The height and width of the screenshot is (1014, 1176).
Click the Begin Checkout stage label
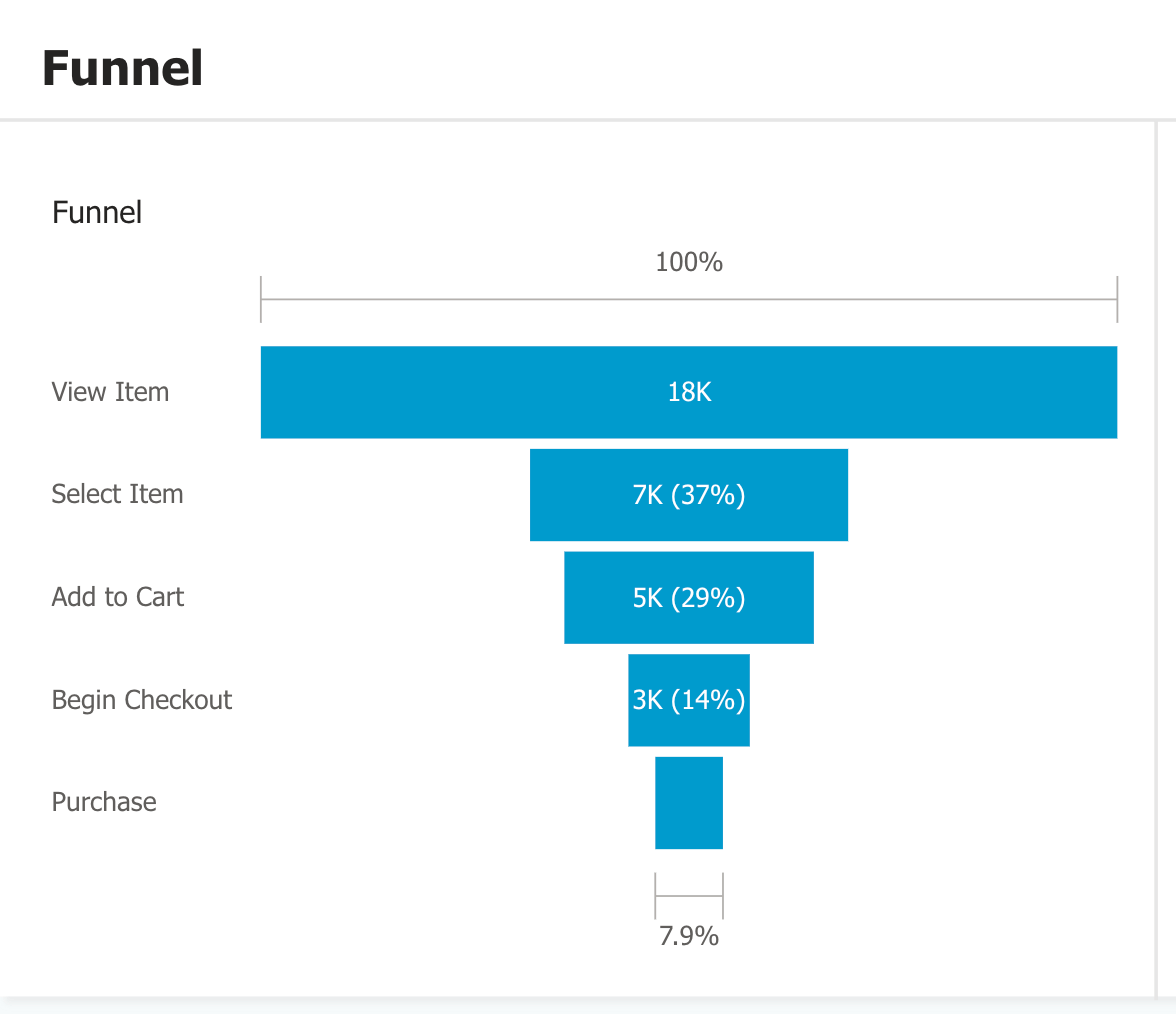coord(142,700)
